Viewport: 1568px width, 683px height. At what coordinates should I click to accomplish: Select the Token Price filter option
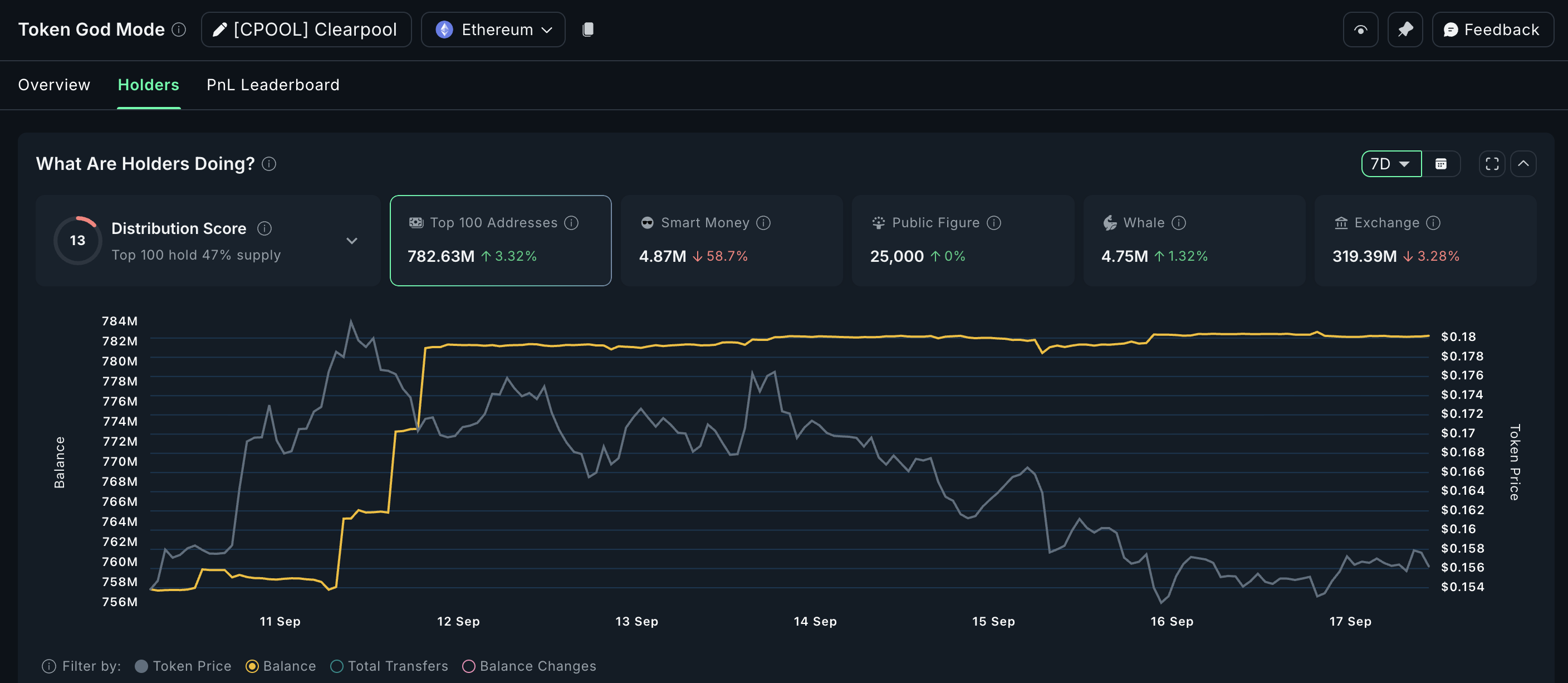click(183, 666)
